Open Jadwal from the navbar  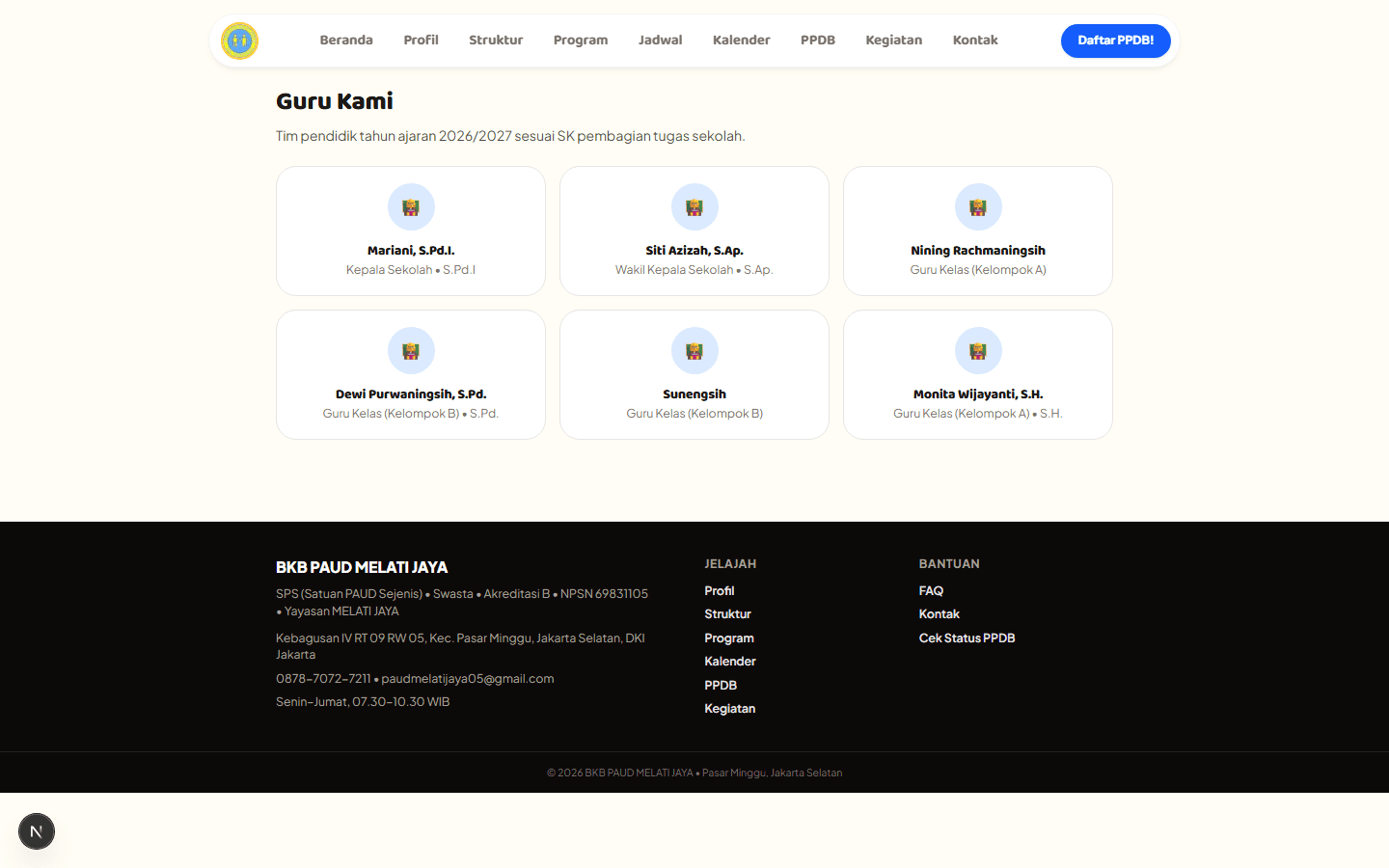point(661,41)
